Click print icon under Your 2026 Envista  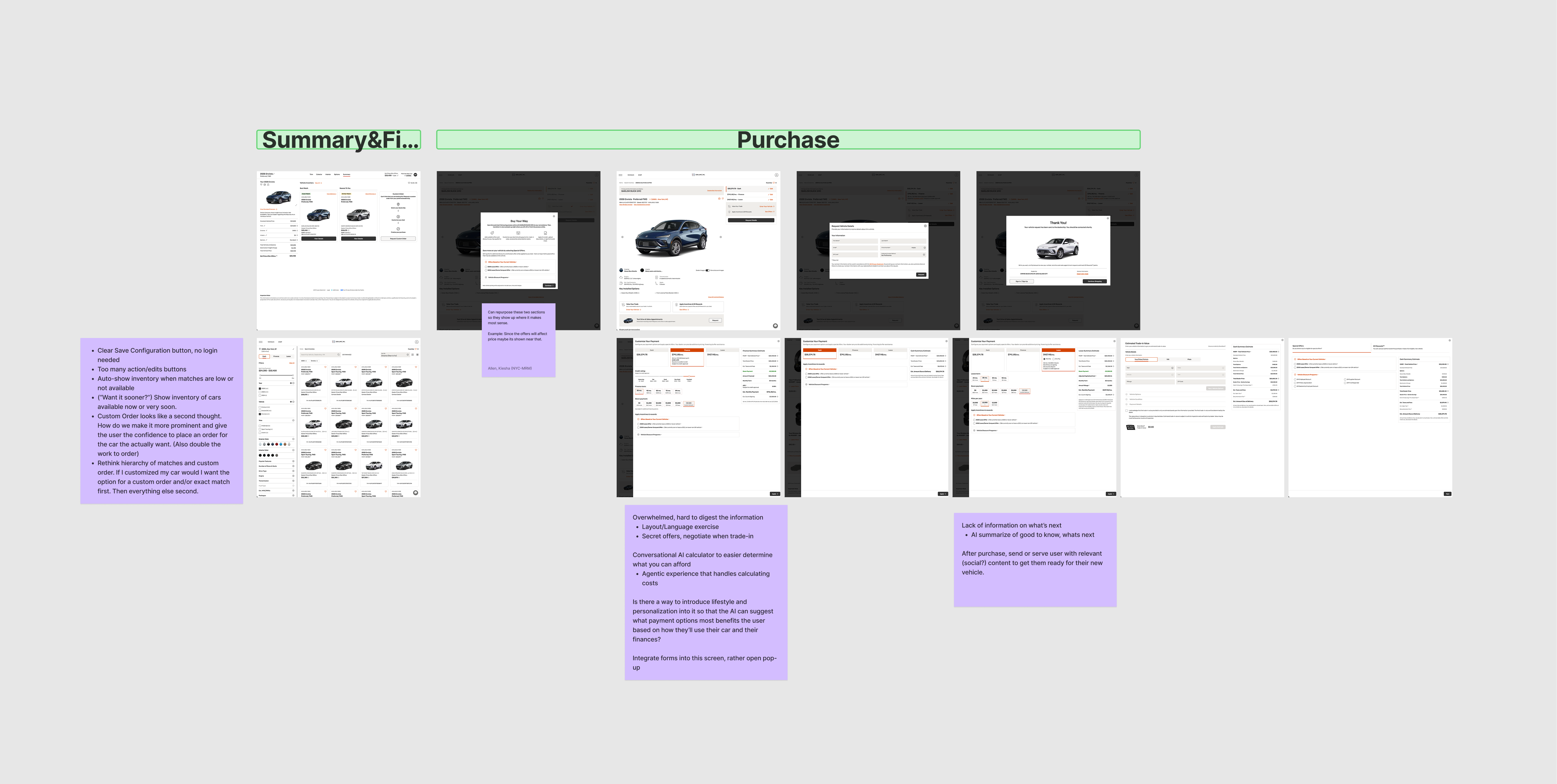click(265, 185)
